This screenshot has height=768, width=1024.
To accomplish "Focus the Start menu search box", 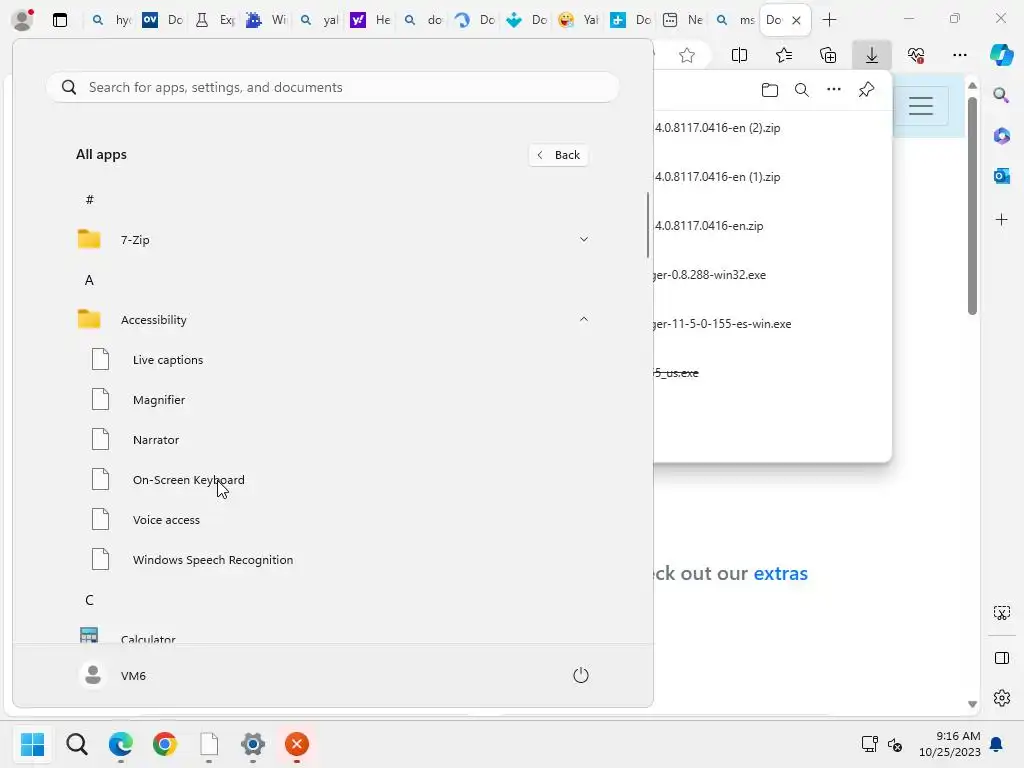I will [332, 87].
